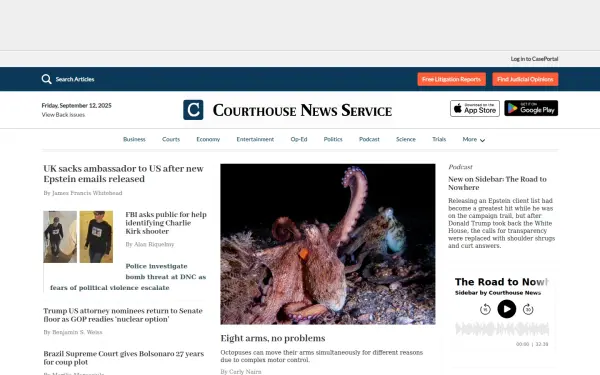This screenshot has width=600, height=375.
Task: Open the Courts section
Action: pos(171,139)
